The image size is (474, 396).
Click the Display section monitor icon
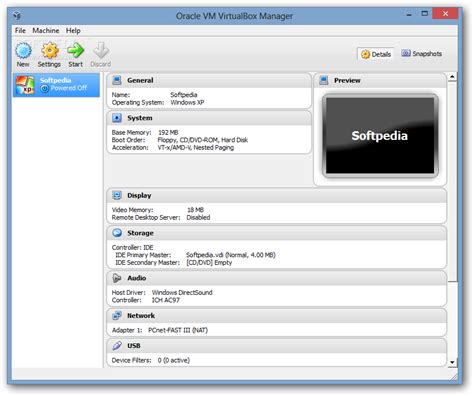coord(117,195)
